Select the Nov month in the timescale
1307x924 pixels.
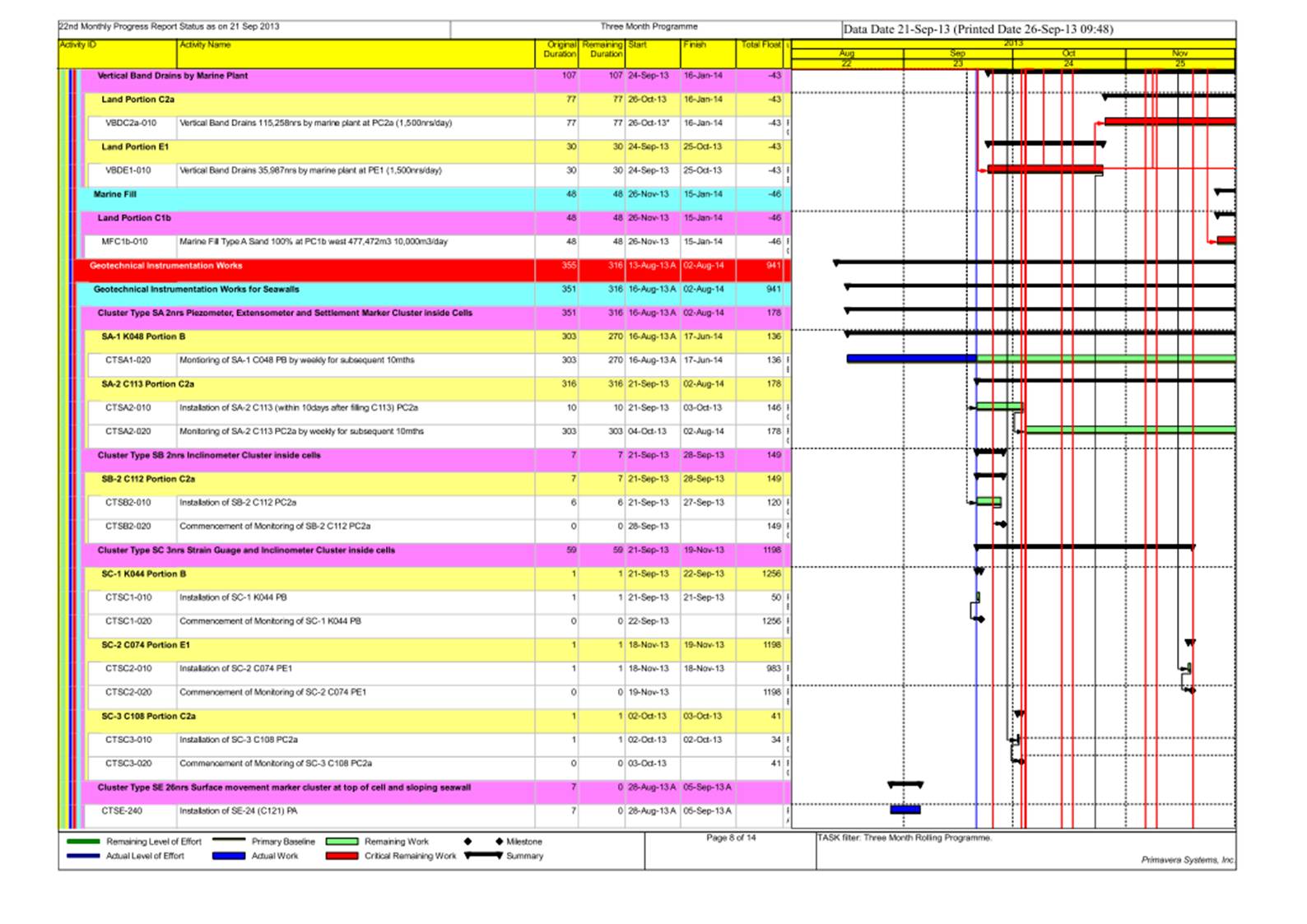(1179, 53)
